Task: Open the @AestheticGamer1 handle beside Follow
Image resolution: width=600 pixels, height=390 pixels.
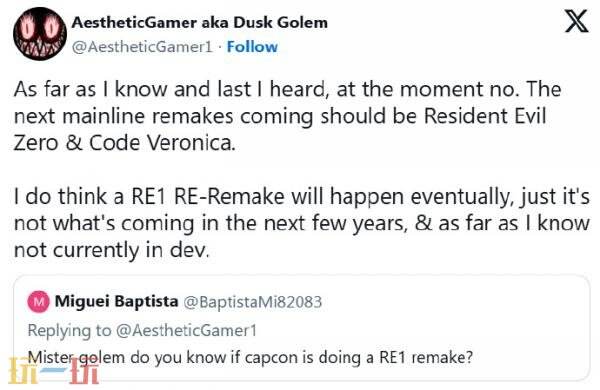Action: pyautogui.click(x=142, y=47)
